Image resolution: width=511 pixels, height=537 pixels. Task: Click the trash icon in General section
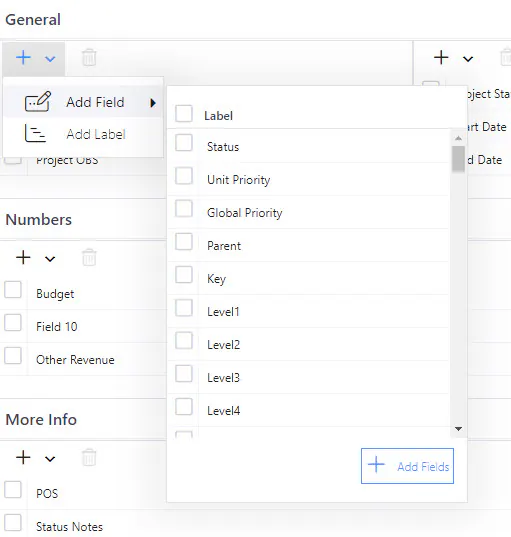coord(89,58)
